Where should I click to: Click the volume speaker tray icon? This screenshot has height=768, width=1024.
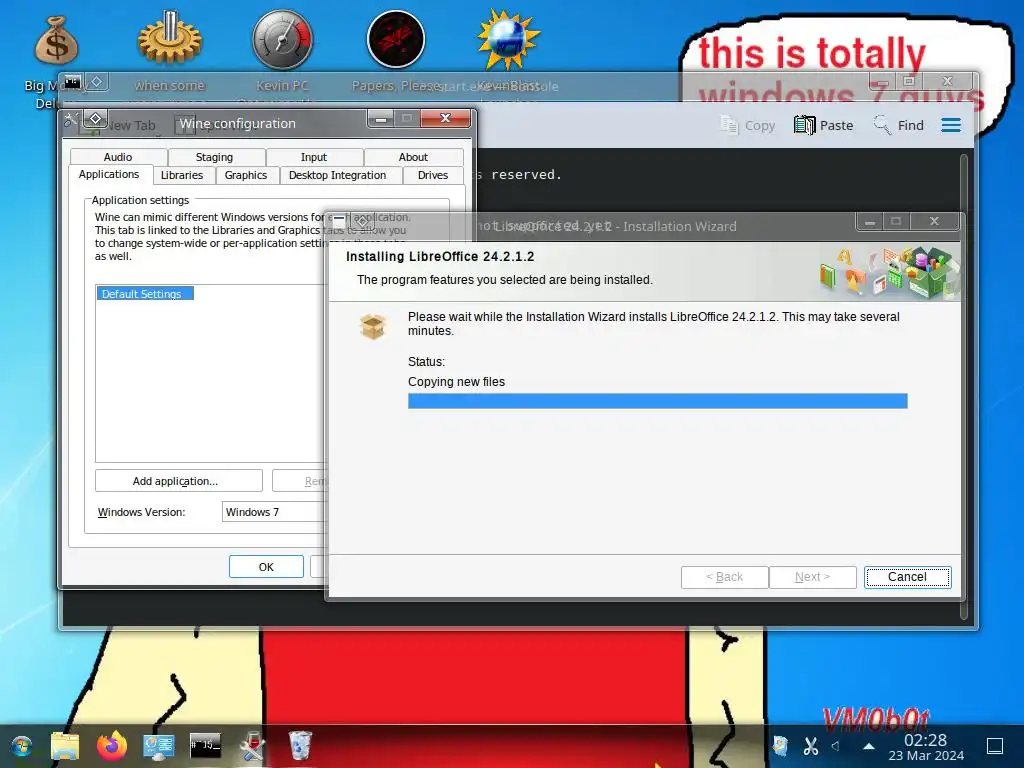coord(836,746)
